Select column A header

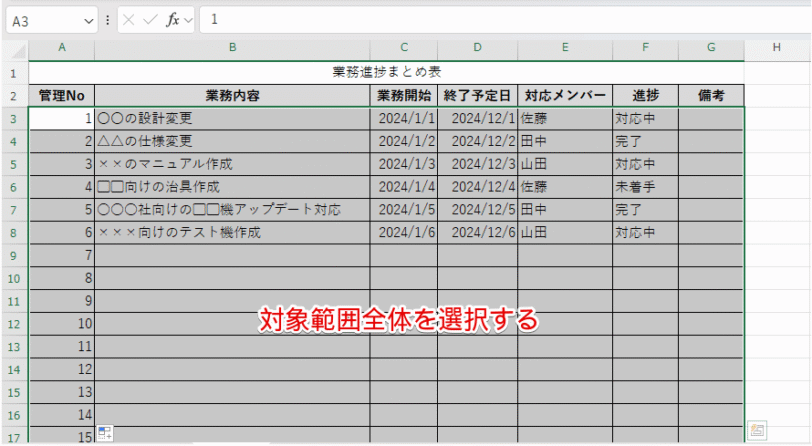point(62,48)
